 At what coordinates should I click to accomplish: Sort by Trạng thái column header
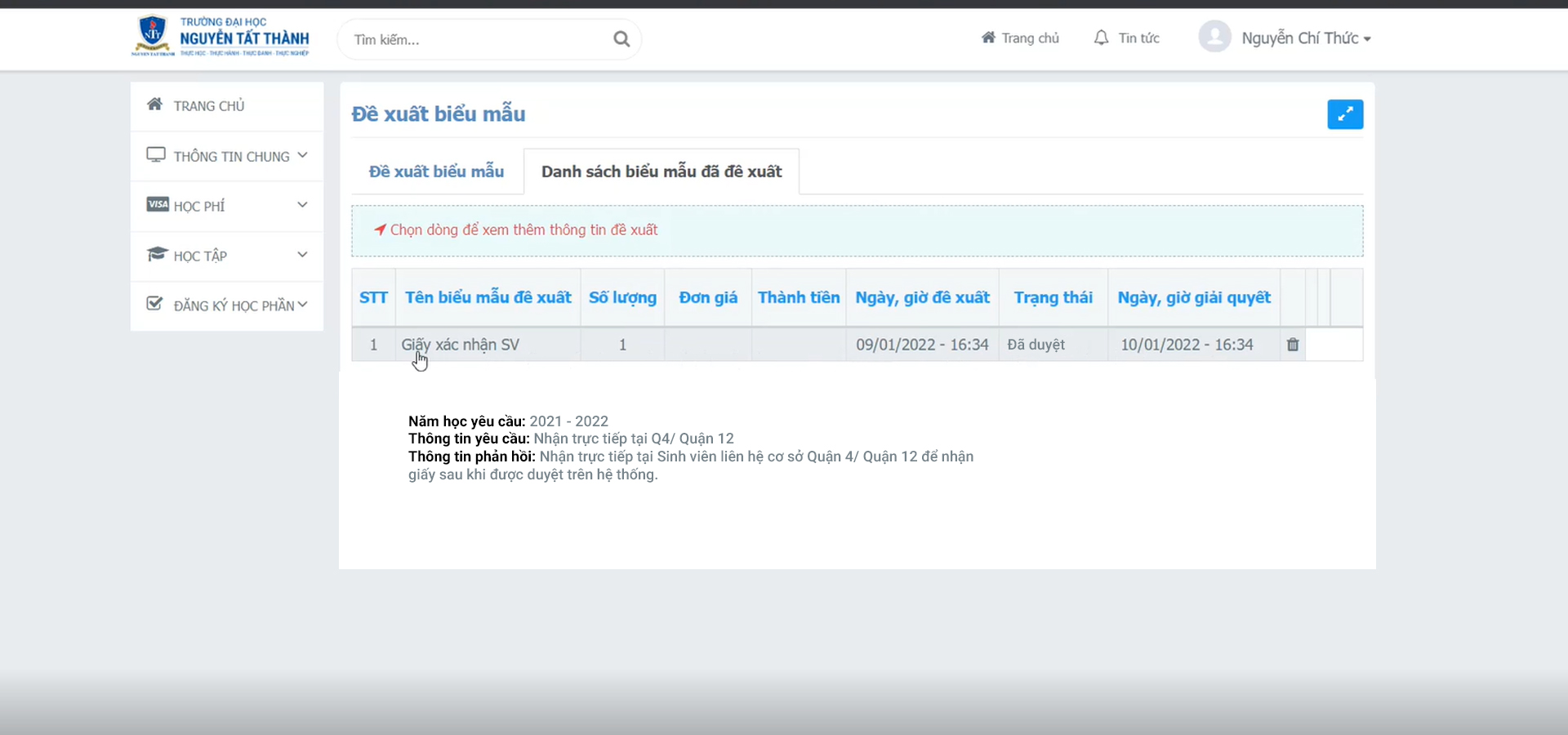coord(1053,298)
